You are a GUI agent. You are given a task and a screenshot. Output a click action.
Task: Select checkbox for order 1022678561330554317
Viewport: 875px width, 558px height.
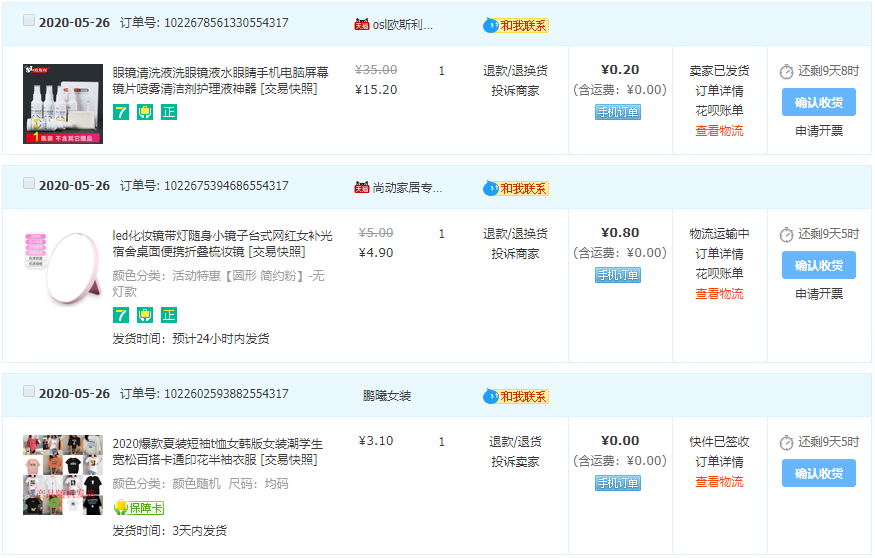click(x=28, y=21)
